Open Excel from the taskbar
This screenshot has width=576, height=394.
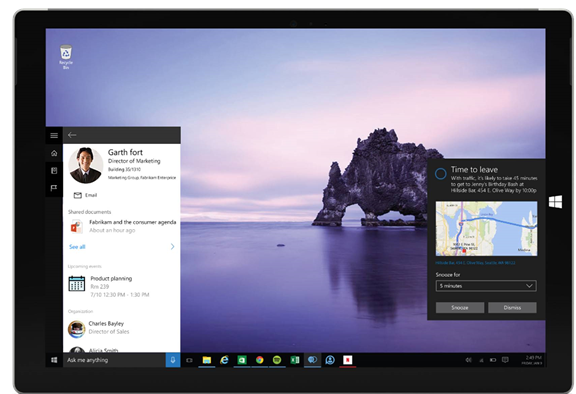coord(295,360)
